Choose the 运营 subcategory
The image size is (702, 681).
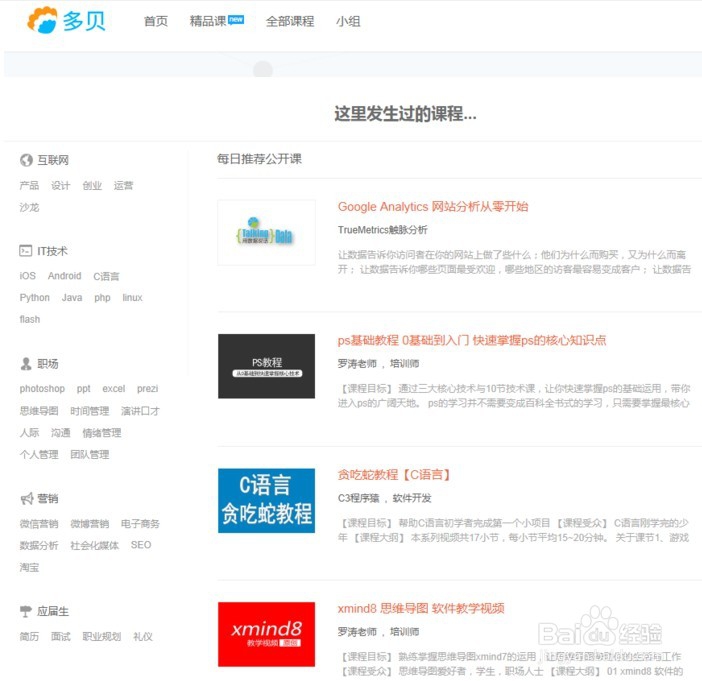click(x=124, y=185)
